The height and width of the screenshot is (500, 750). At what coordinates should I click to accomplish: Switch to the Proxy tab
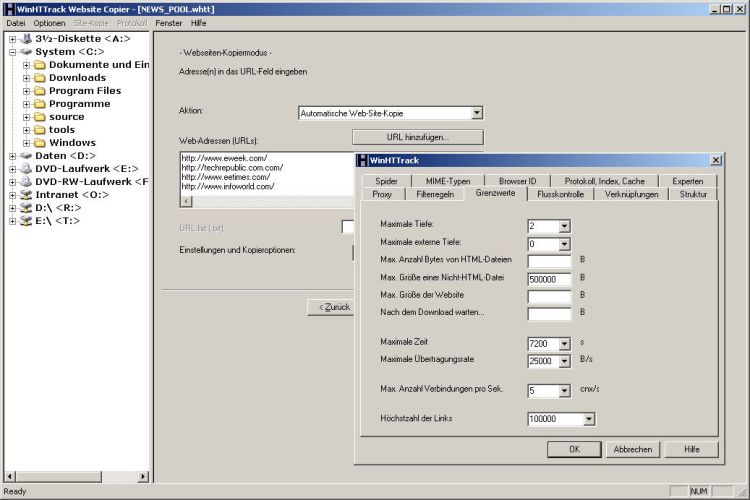(382, 194)
